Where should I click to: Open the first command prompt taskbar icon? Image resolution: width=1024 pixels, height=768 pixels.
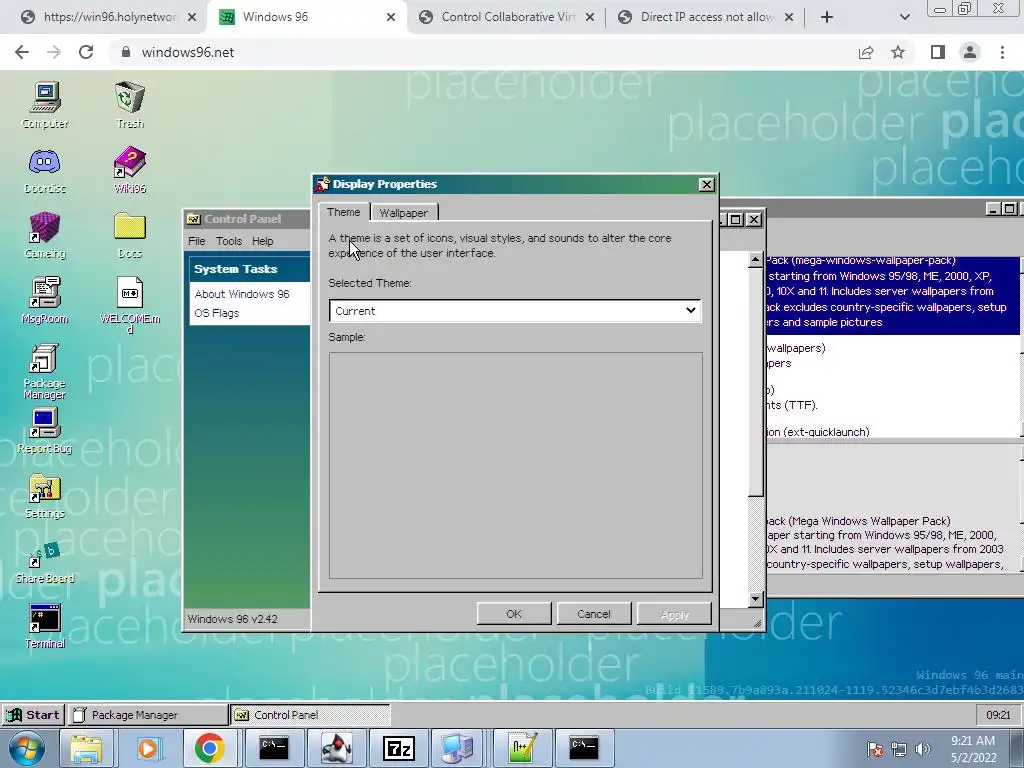pyautogui.click(x=274, y=748)
